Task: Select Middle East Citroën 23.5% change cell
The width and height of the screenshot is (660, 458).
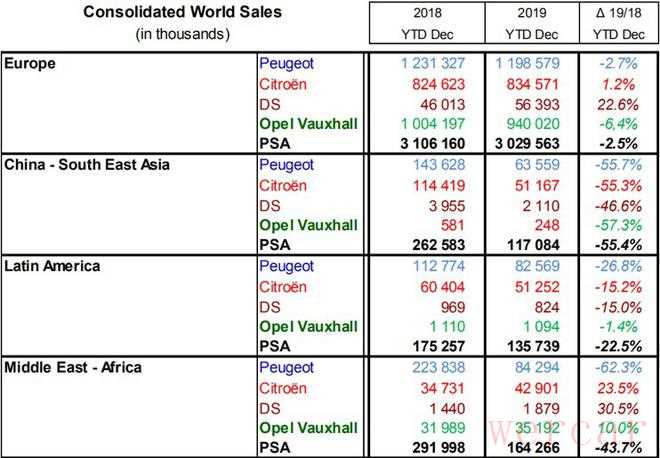Action: (x=628, y=387)
